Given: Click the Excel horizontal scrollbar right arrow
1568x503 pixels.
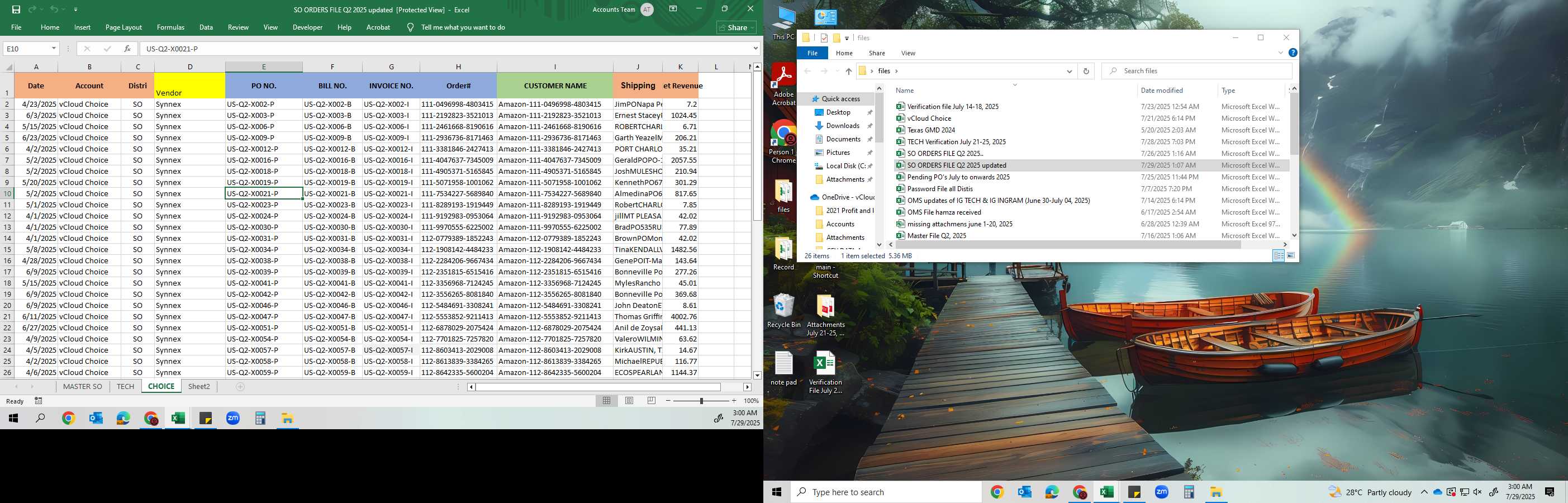Looking at the screenshot, I should click(x=747, y=387).
